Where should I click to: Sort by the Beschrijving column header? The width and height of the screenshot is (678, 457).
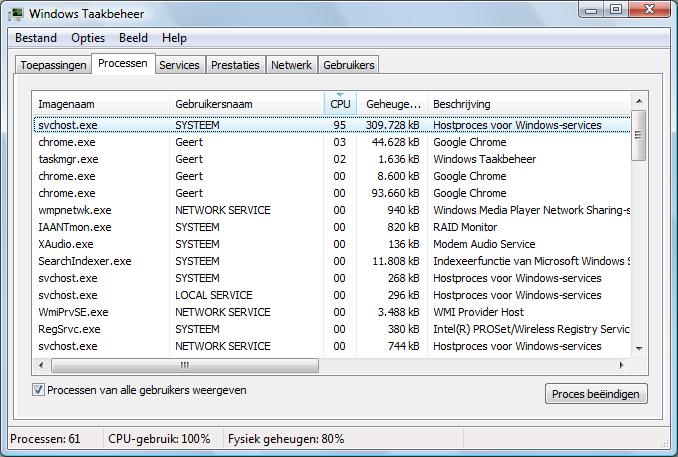(529, 104)
